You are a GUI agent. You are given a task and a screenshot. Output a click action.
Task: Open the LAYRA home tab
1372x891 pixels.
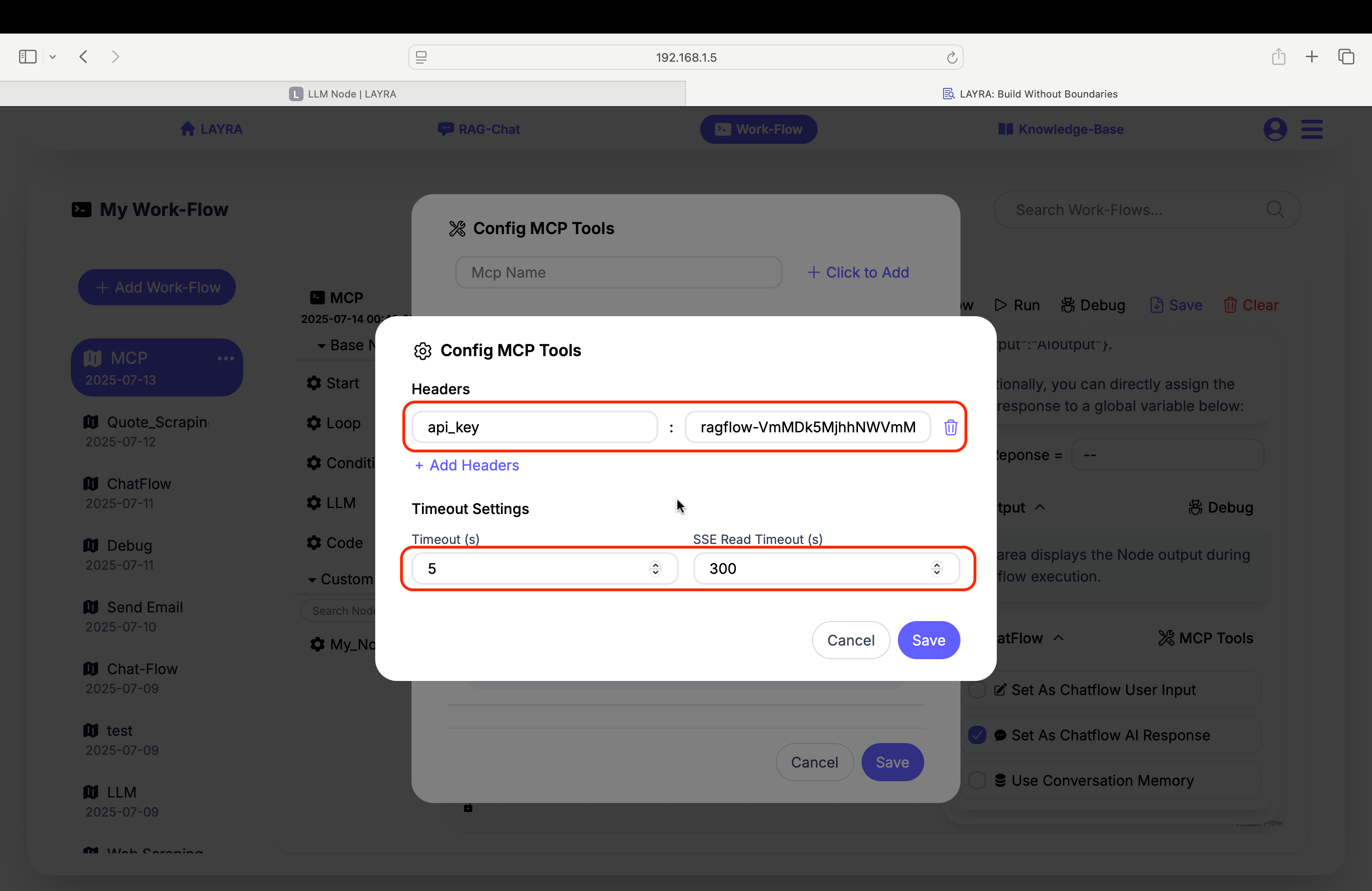[211, 129]
